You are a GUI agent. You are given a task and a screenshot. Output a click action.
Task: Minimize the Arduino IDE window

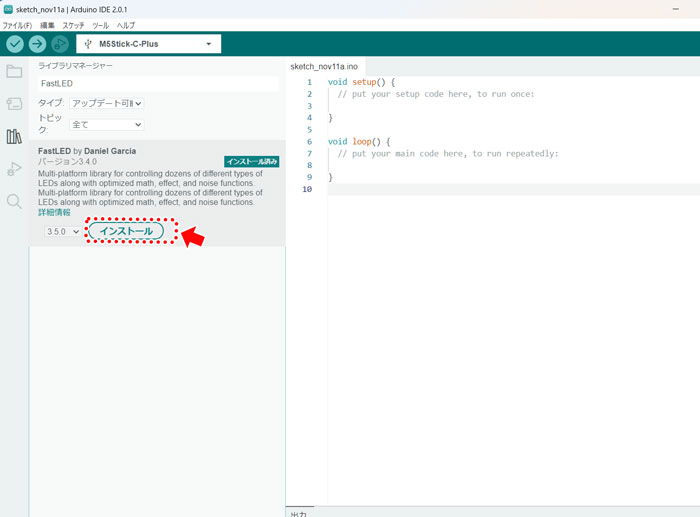click(676, 9)
